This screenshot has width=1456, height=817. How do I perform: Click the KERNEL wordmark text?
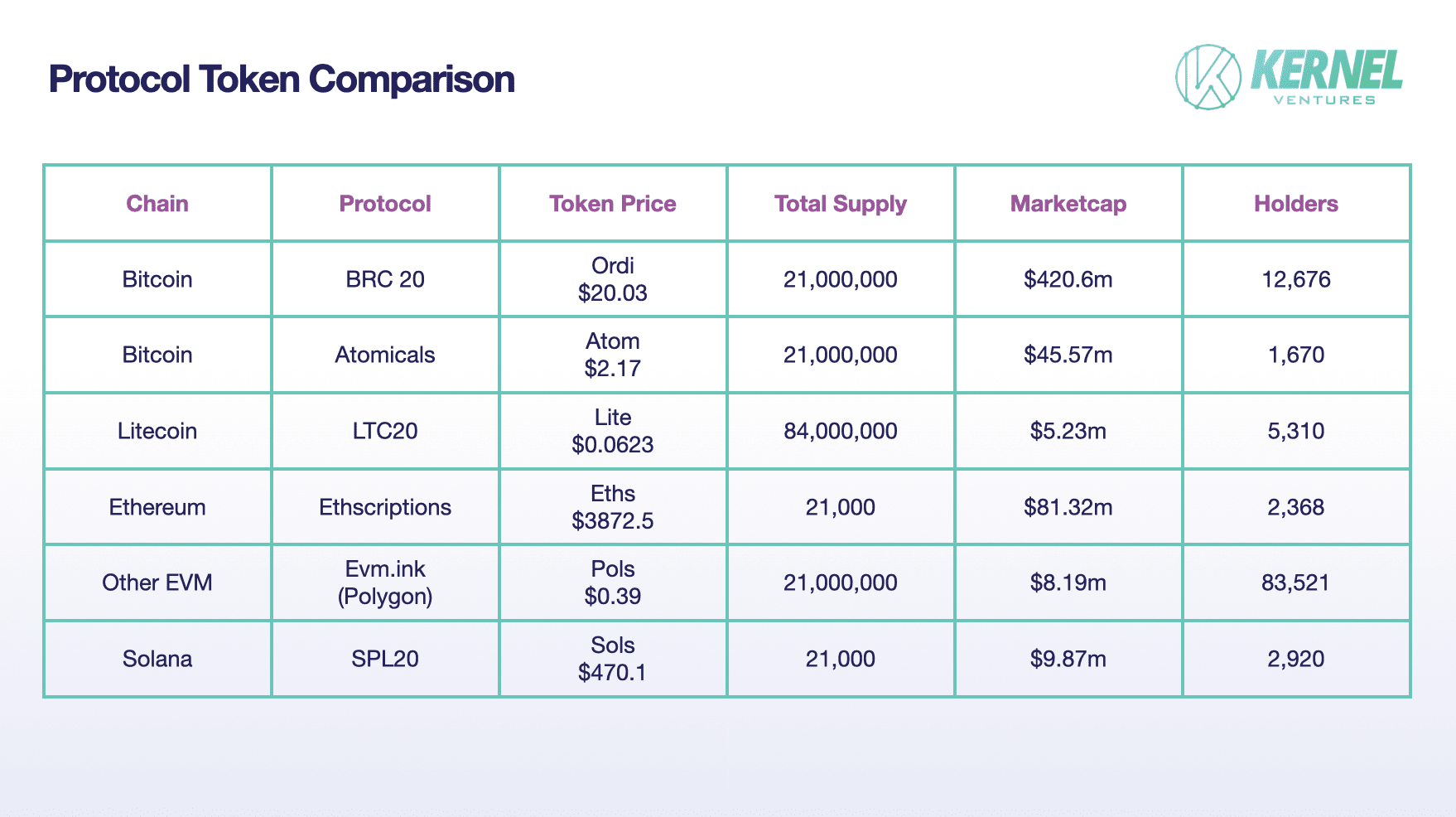1326,70
